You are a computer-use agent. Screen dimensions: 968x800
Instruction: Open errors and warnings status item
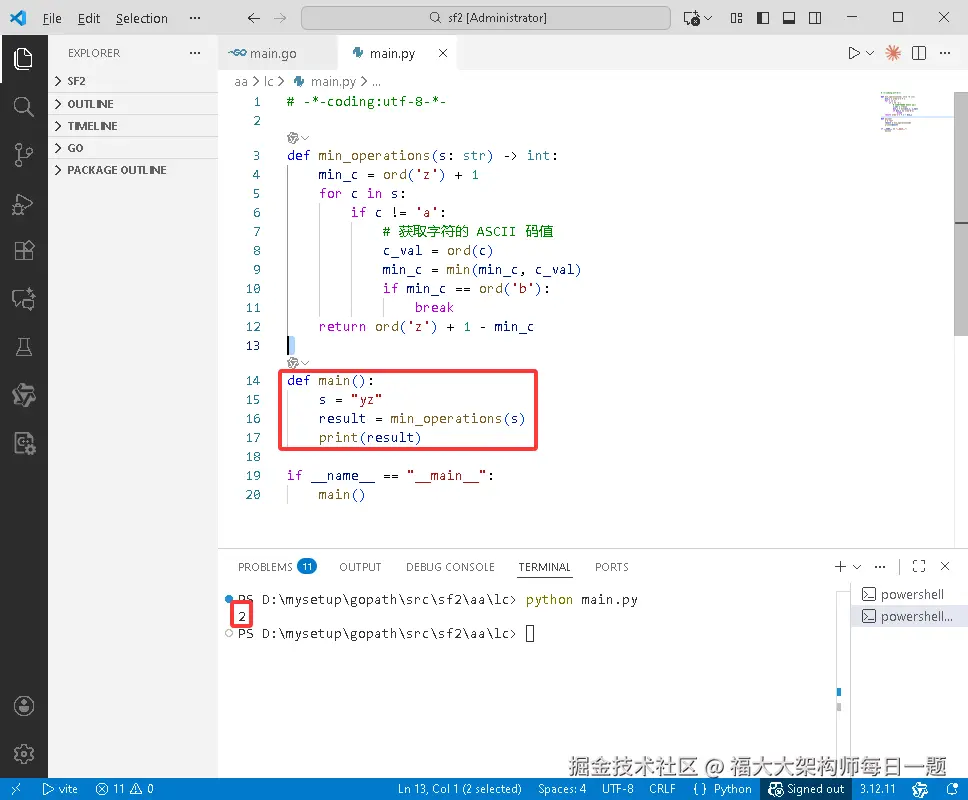(125, 789)
